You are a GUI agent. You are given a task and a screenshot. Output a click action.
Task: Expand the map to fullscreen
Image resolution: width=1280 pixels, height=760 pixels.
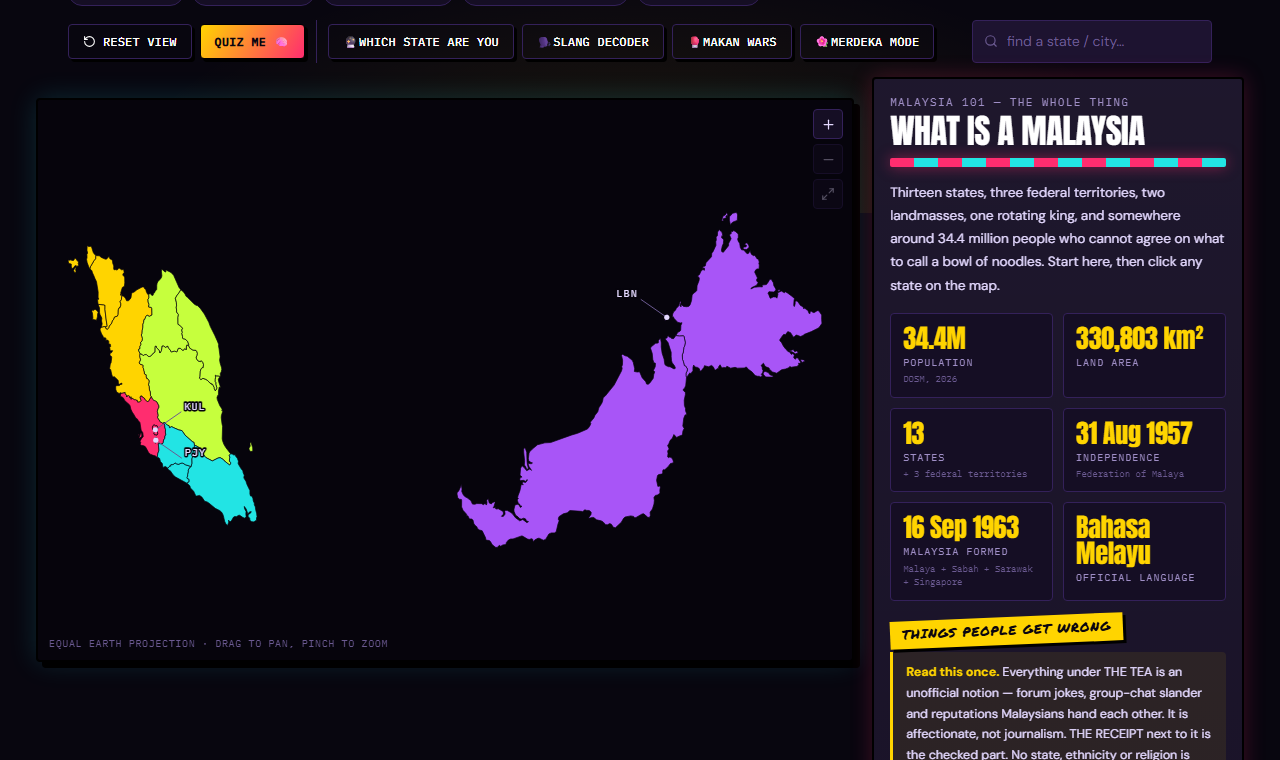[x=828, y=194]
